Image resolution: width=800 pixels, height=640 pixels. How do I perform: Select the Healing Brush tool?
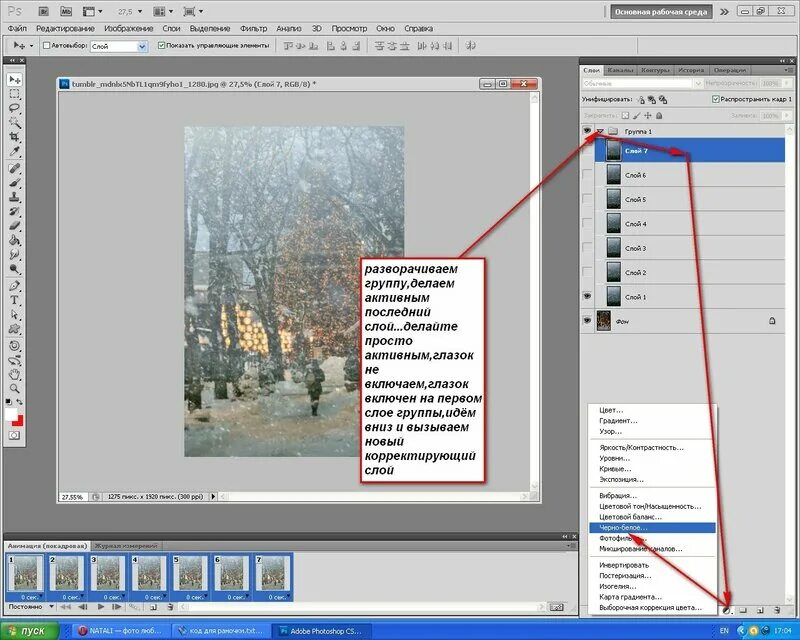[x=14, y=168]
